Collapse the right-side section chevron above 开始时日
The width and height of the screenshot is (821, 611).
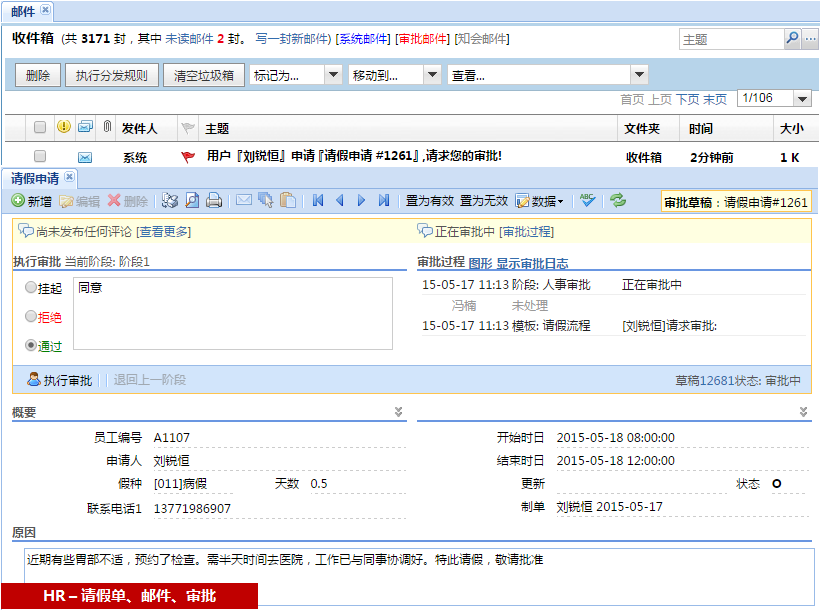[x=803, y=412]
